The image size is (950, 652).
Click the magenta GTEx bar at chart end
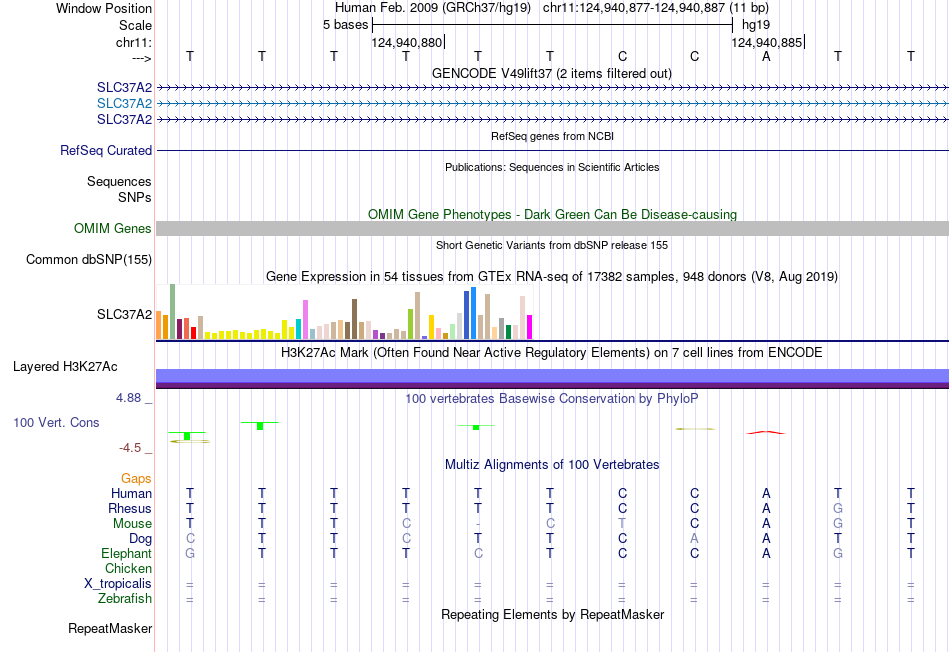[530, 327]
